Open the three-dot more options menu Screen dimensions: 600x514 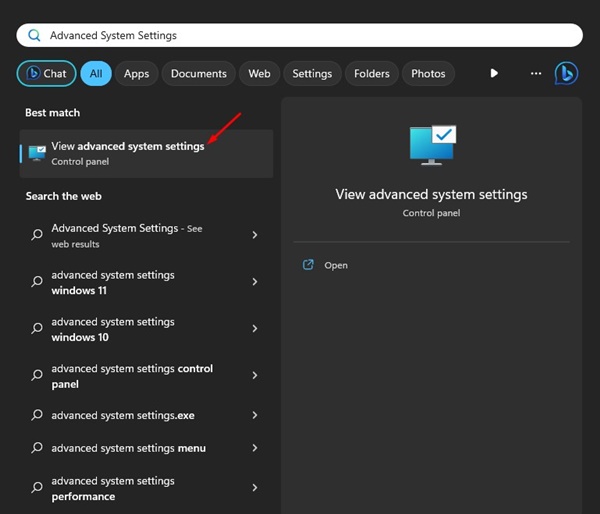coord(536,73)
